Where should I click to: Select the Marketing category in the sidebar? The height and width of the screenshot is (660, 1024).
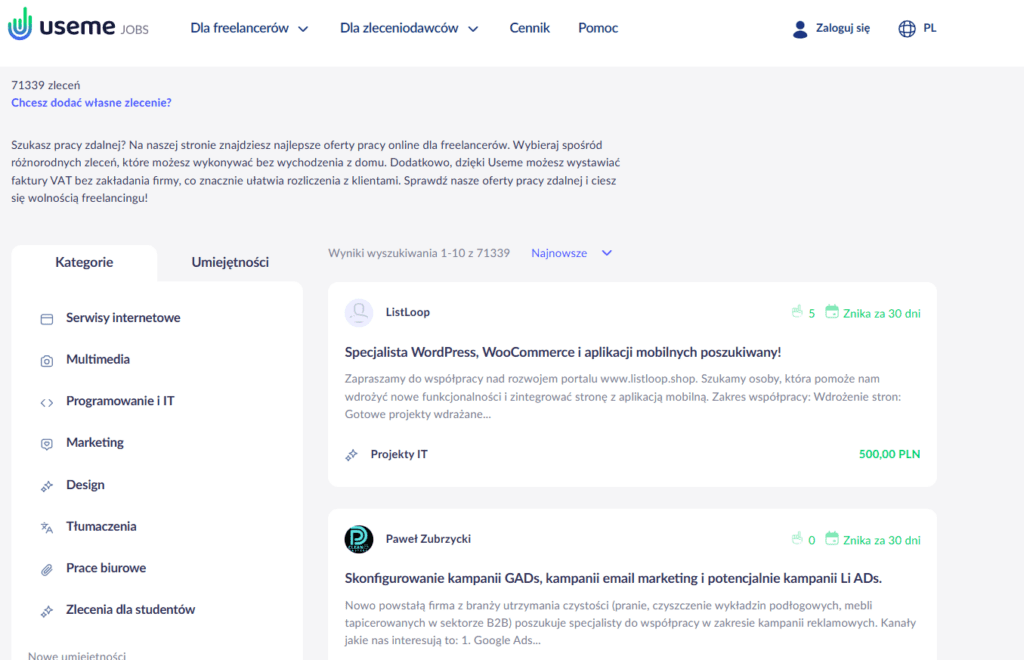[95, 443]
